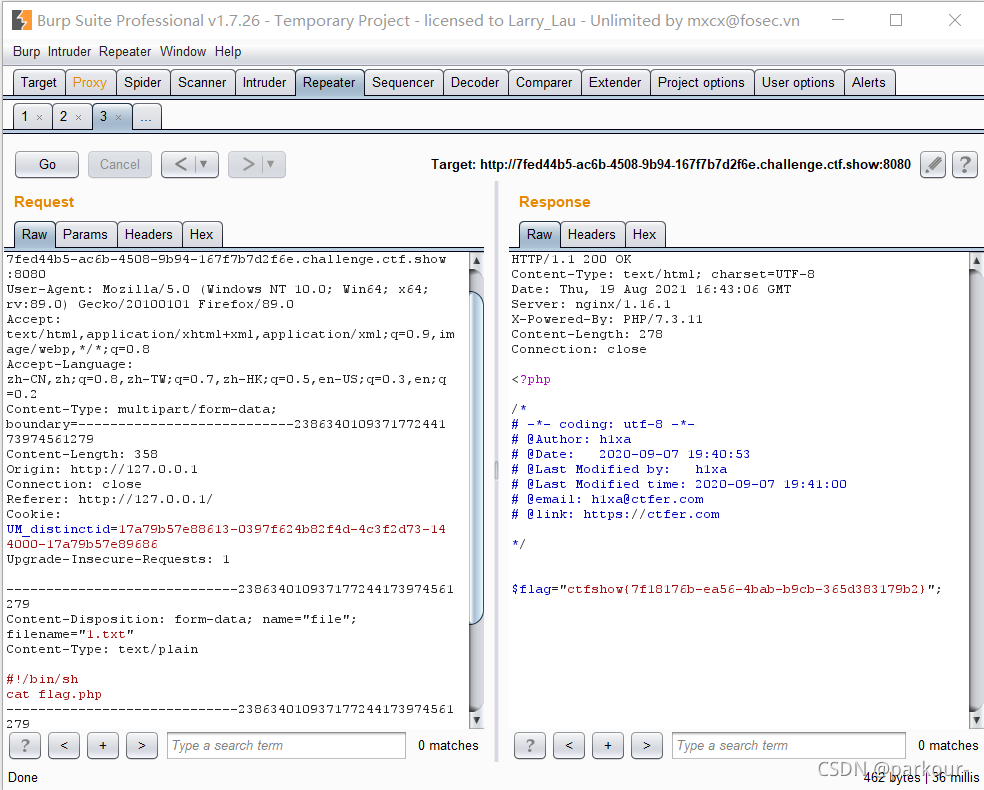Open the Repeater help question-mark icon
Screen dimensions: 984x790
(x=965, y=164)
